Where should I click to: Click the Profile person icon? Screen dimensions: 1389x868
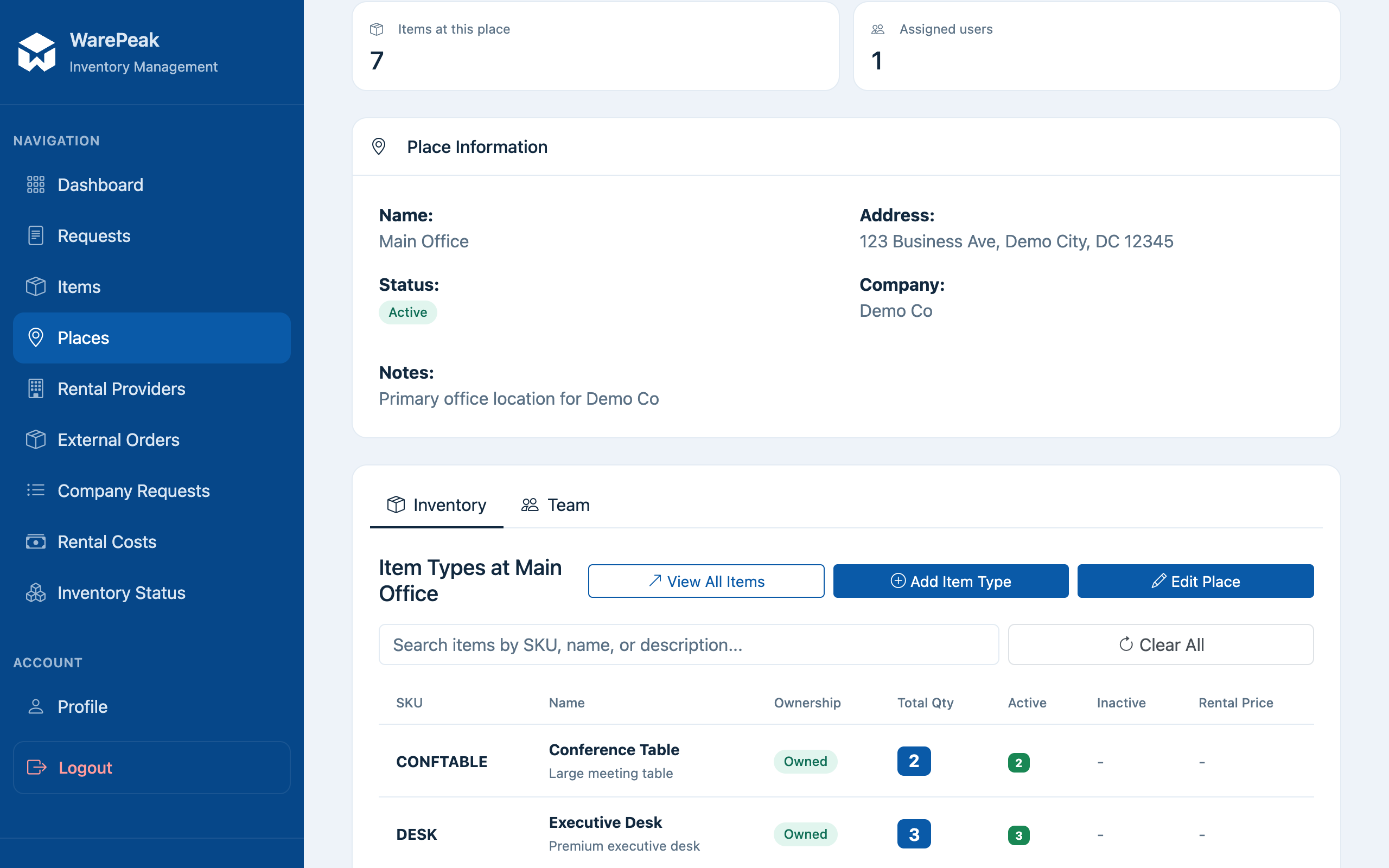click(36, 707)
